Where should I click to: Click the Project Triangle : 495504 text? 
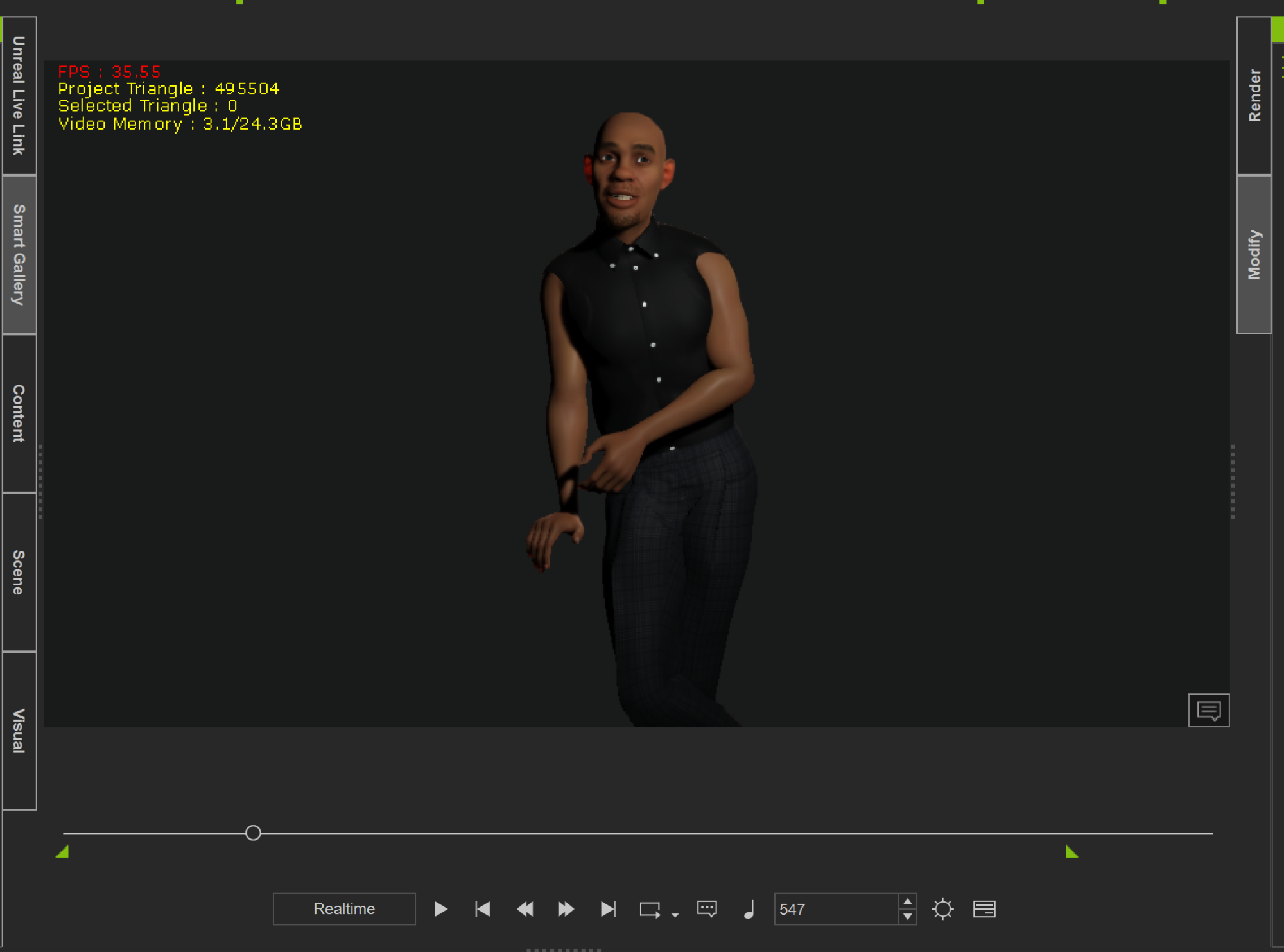[x=169, y=89]
